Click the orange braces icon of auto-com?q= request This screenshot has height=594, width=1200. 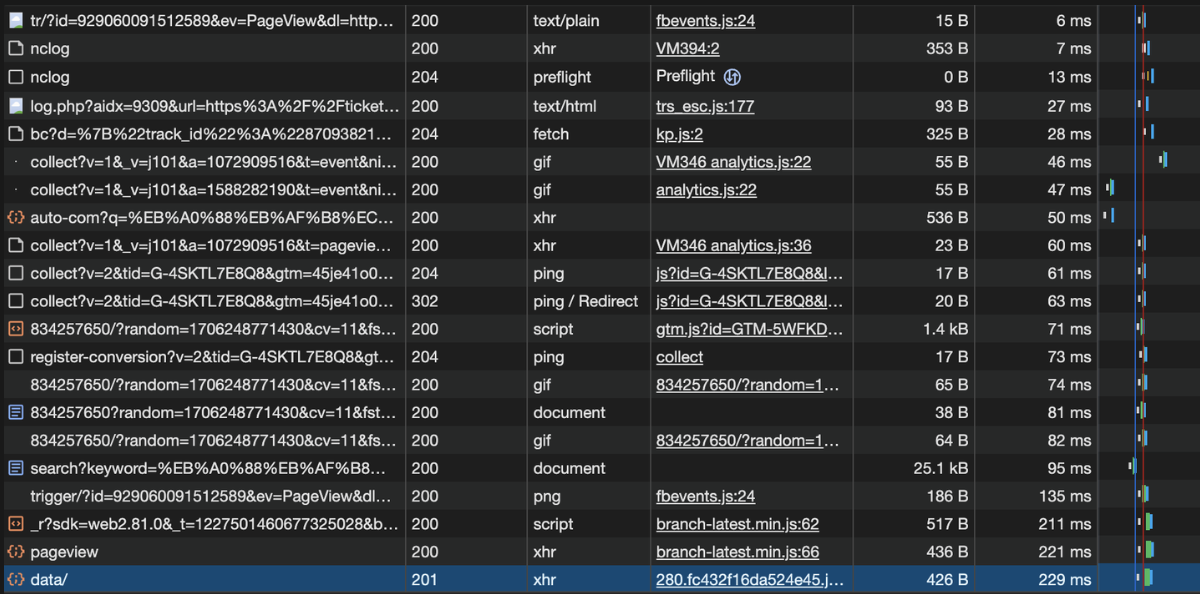[x=15, y=217]
